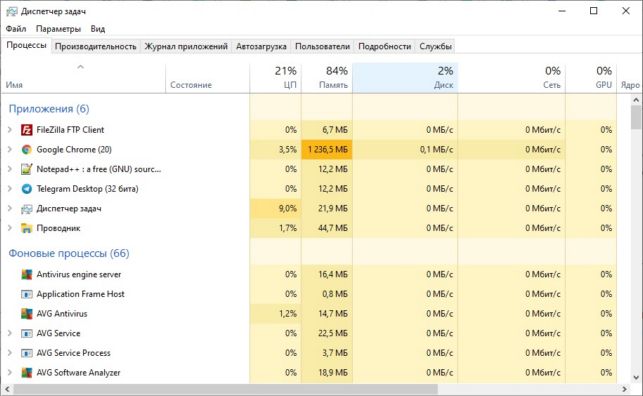
Task: Select the Процессы tab
Action: [26, 45]
